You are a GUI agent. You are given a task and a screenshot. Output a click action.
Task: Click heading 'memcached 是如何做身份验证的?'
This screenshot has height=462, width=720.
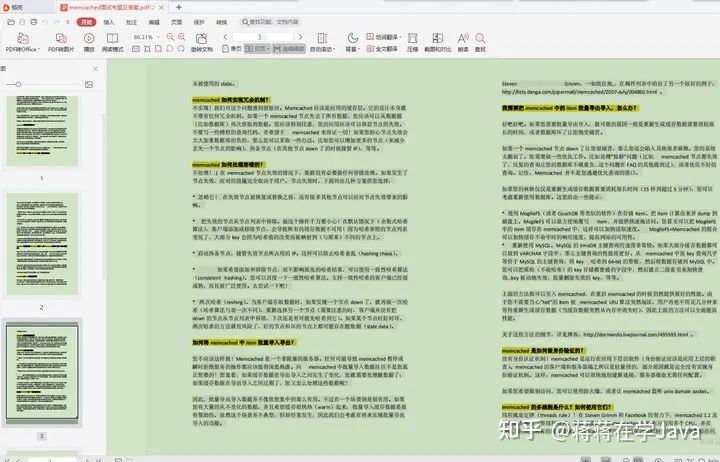542,350
